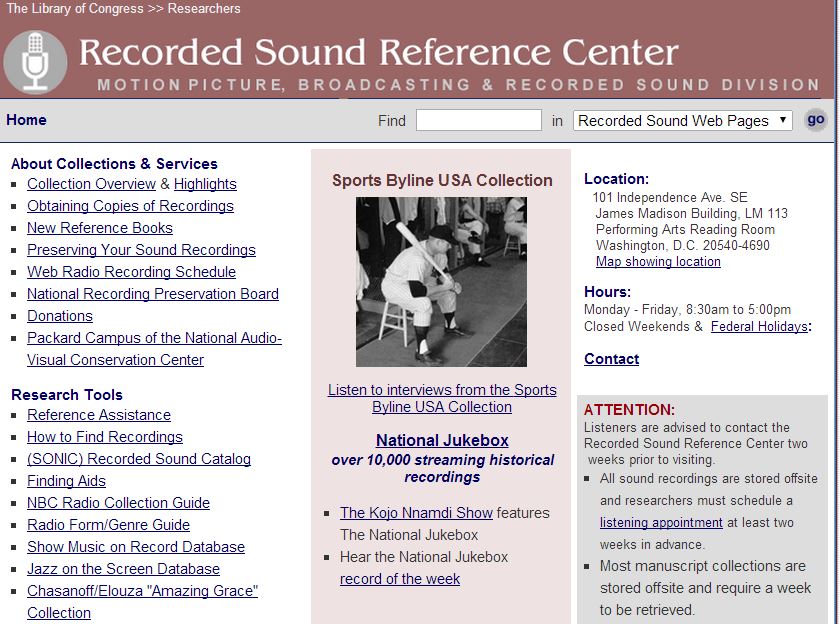Screen dimensions: 839x624
Task: Open The Library of Congress breadcrumb
Action: [x=75, y=9]
